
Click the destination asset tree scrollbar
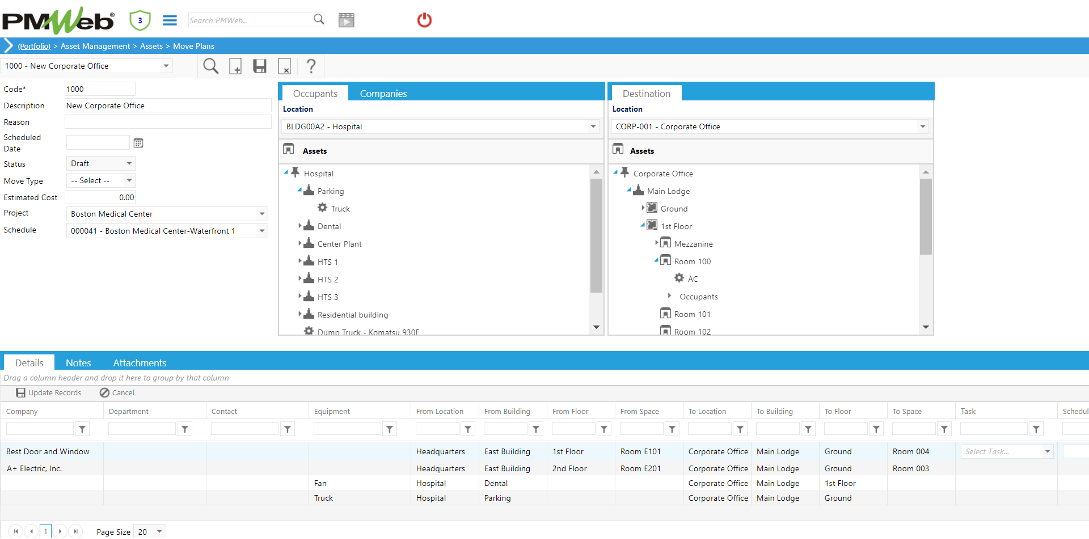point(926,217)
